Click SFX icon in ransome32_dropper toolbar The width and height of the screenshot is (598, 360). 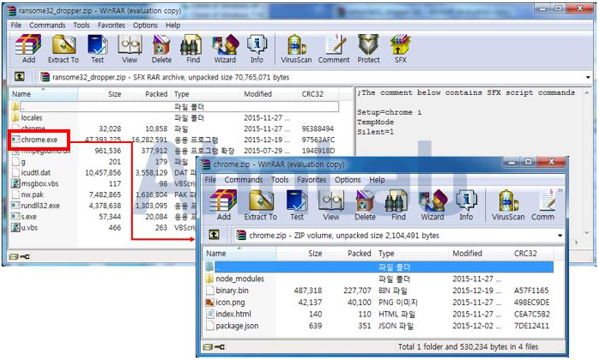click(x=400, y=49)
